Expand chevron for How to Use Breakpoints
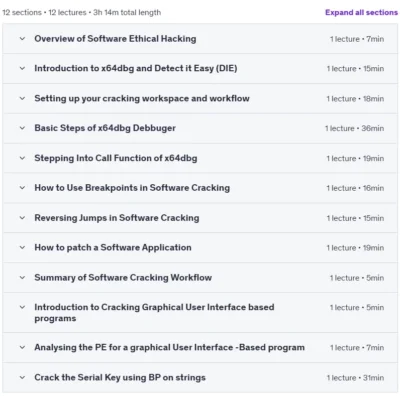400x396 pixels. click(x=22, y=188)
